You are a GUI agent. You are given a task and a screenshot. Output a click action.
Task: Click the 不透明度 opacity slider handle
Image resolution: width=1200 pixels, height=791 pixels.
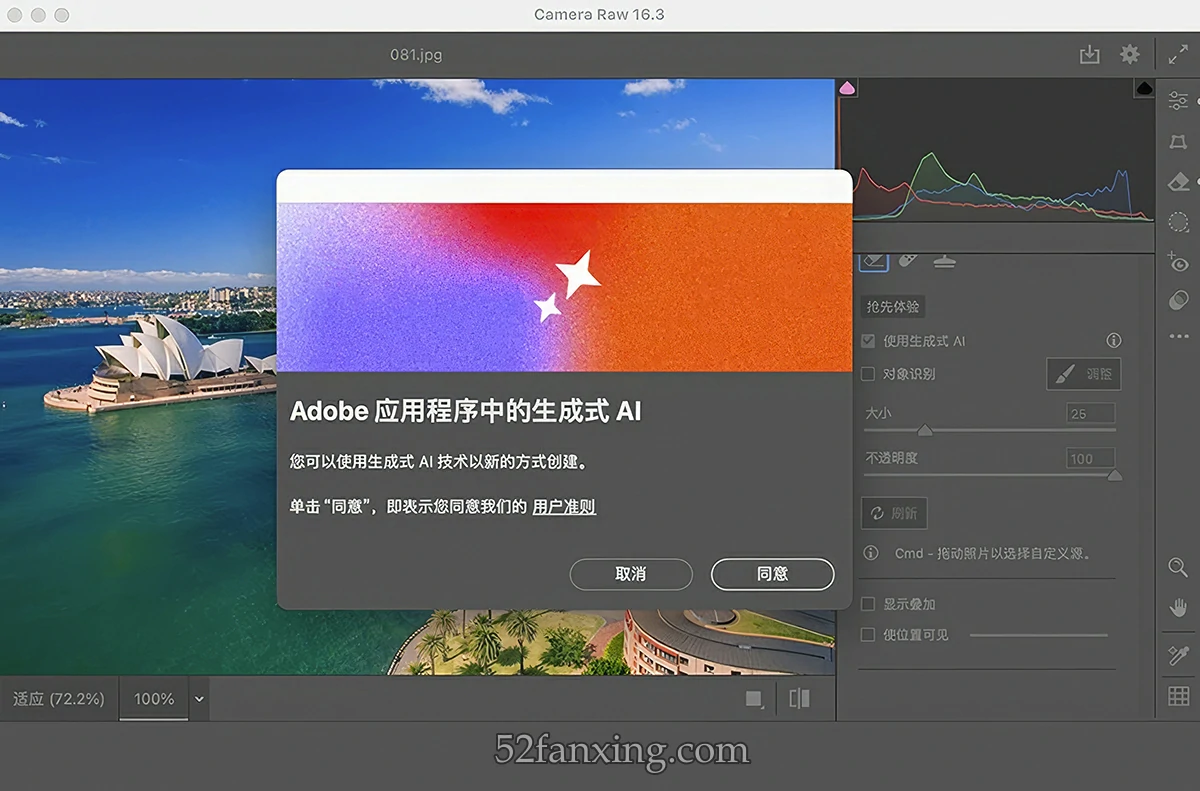tap(1114, 475)
